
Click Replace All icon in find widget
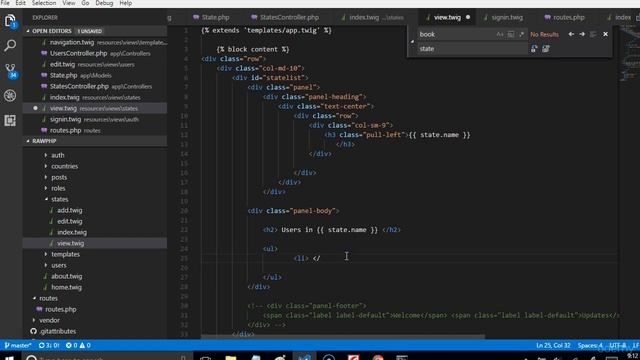[x=546, y=49]
